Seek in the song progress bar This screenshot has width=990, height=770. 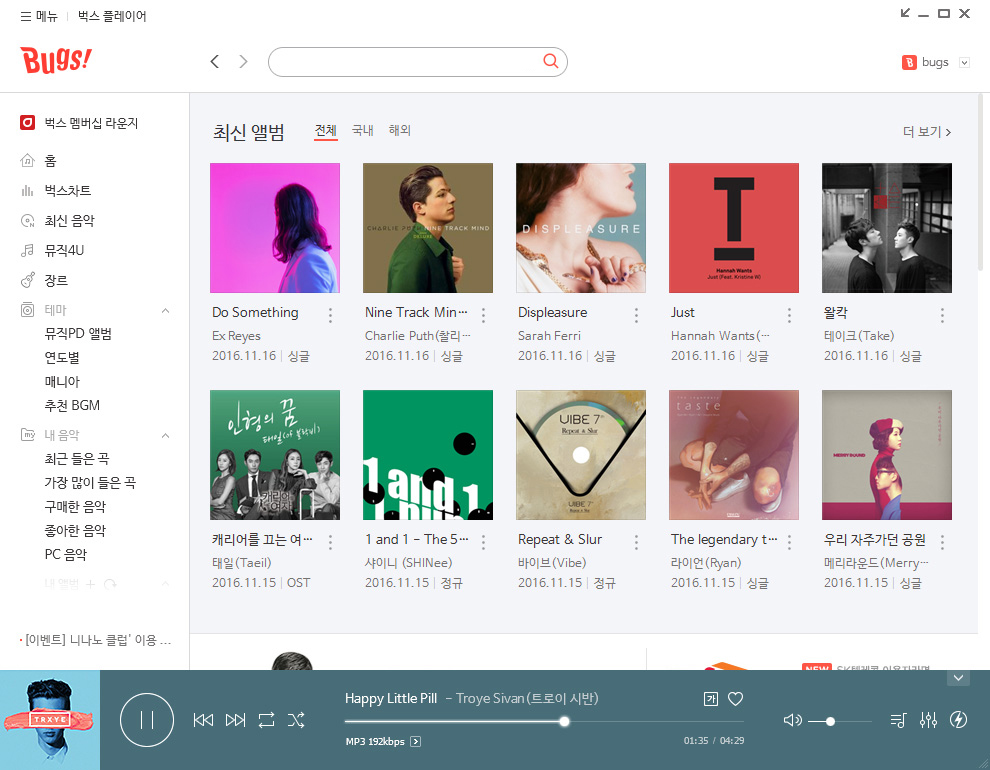click(x=544, y=721)
